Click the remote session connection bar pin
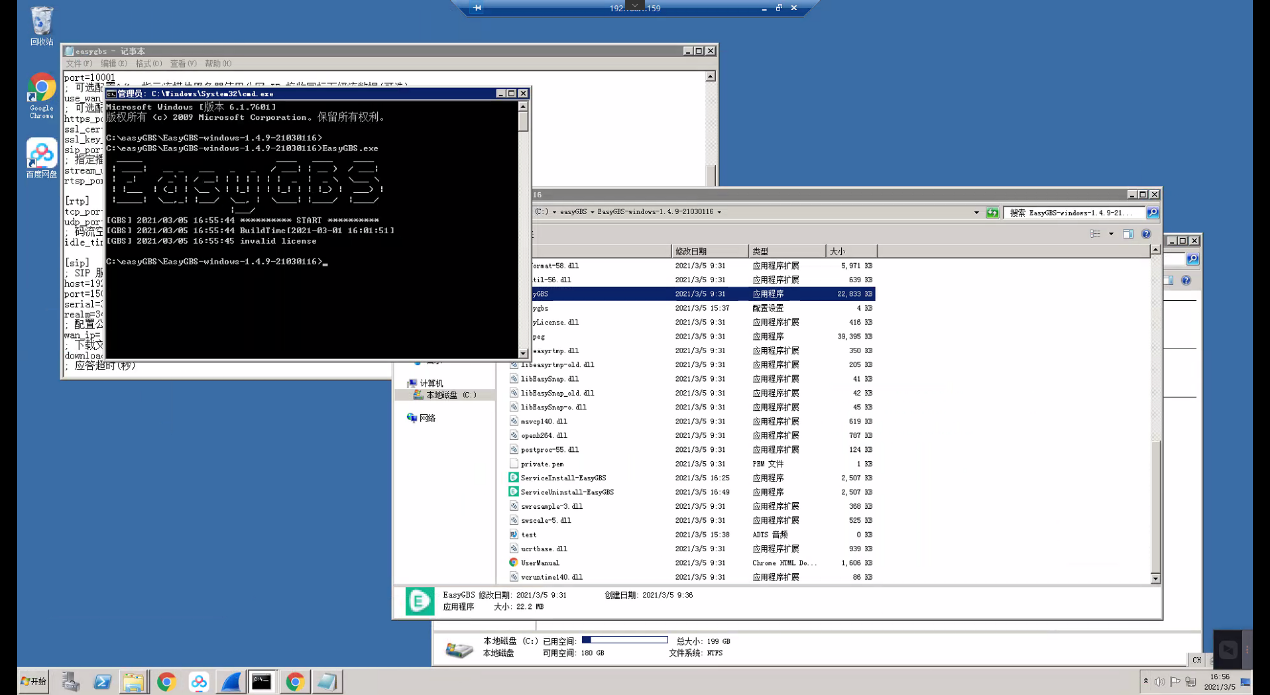 [477, 8]
